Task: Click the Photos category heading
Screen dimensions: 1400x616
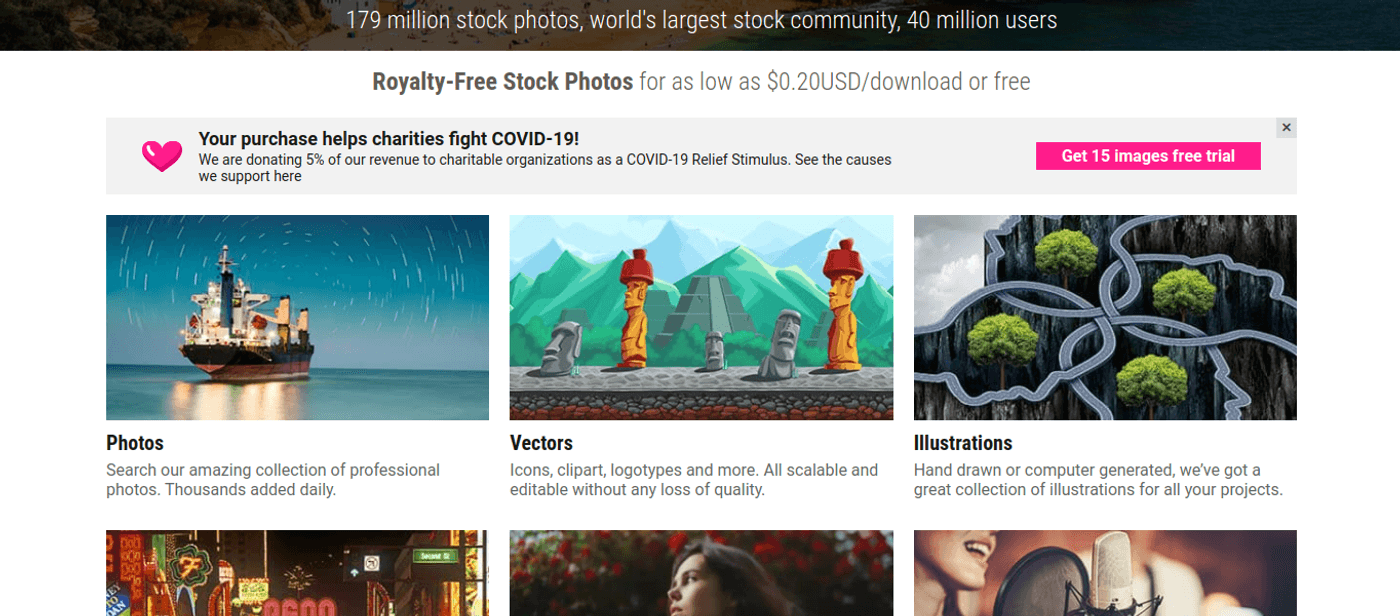Action: pos(135,443)
